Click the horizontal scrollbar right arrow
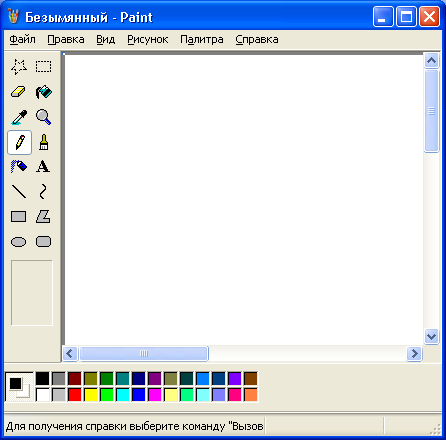This screenshot has width=446, height=440. (414, 353)
